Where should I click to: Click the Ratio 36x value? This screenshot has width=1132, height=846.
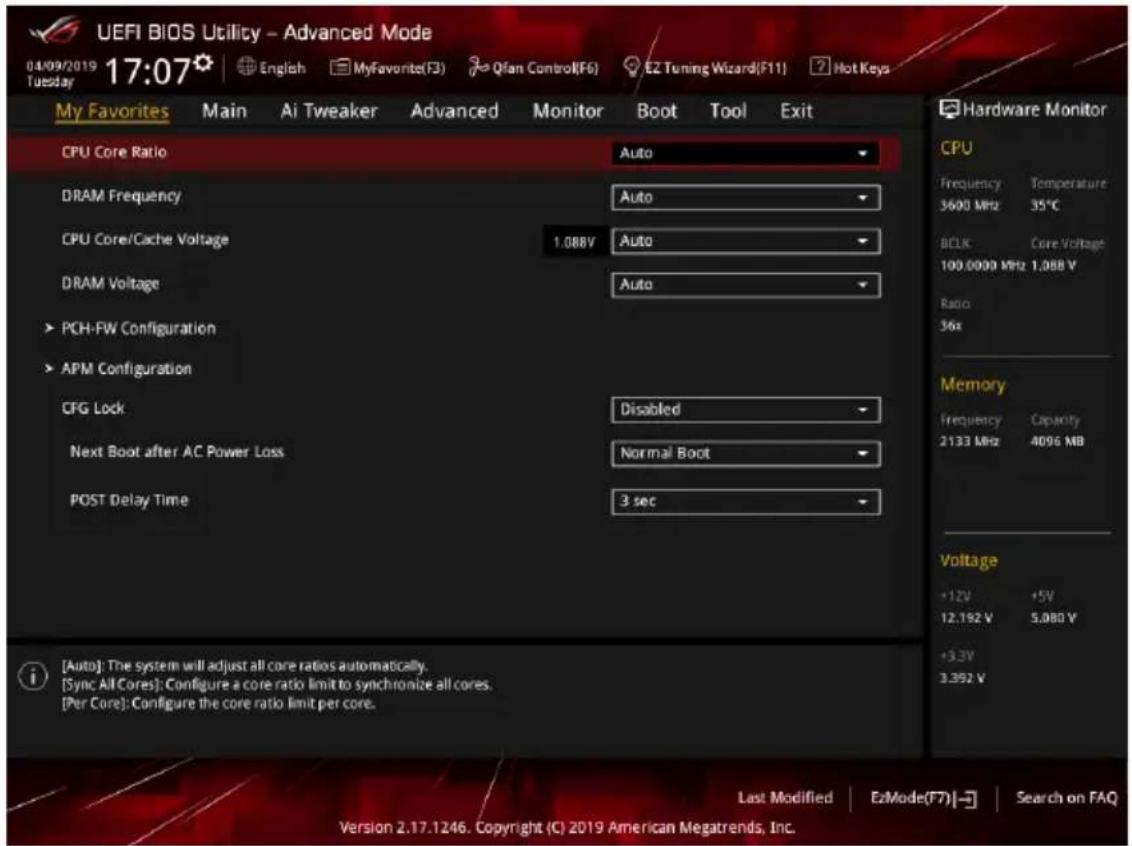point(951,326)
